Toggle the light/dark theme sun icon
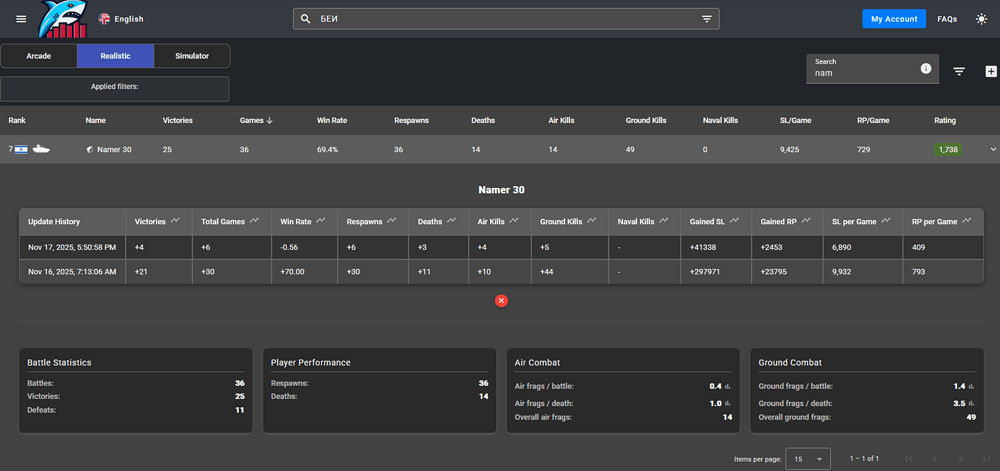Image resolution: width=1000 pixels, height=471 pixels. click(981, 19)
